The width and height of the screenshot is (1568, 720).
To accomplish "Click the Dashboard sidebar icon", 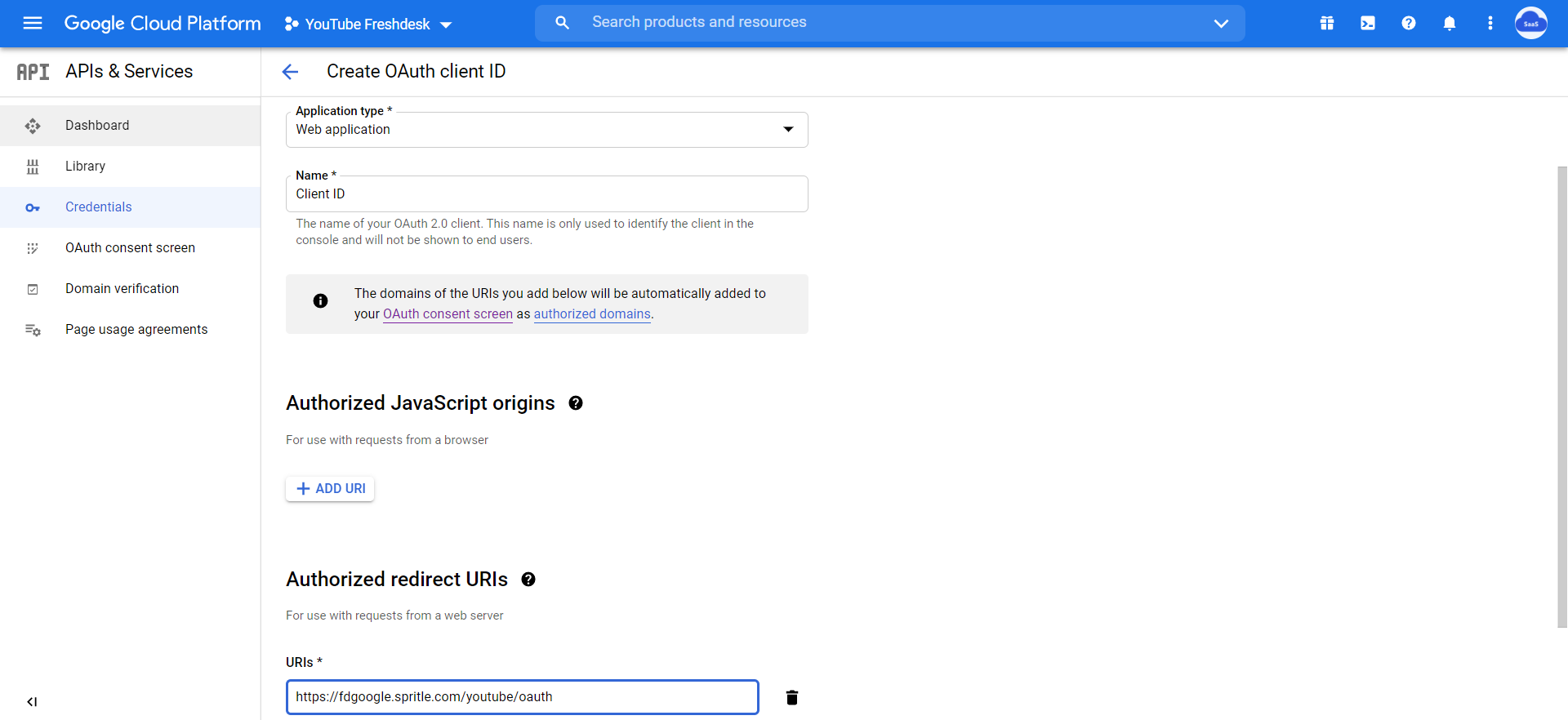I will coord(33,126).
